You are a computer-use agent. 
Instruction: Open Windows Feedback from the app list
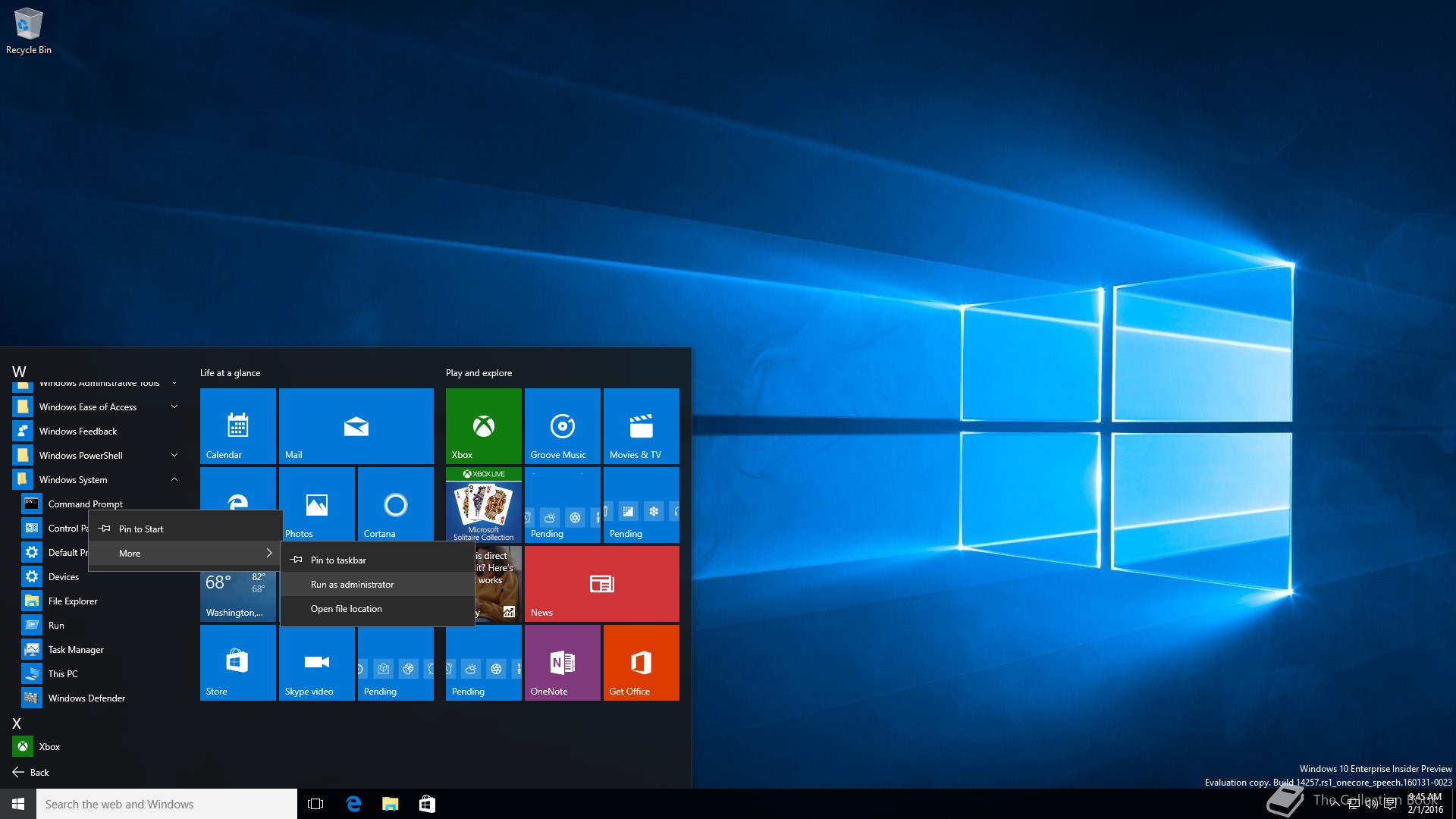97,431
